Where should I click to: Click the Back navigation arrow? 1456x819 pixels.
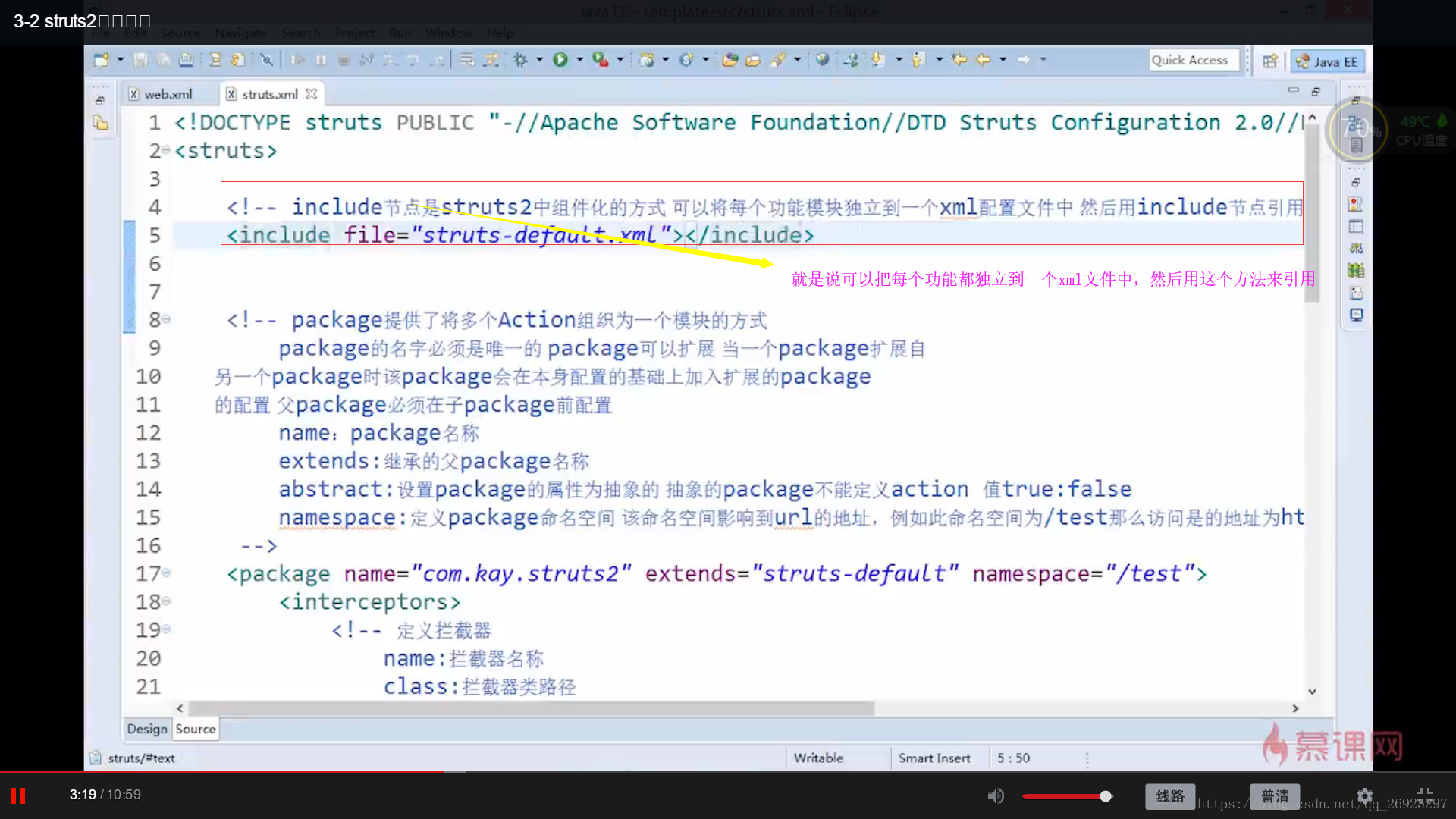pyautogui.click(x=984, y=60)
